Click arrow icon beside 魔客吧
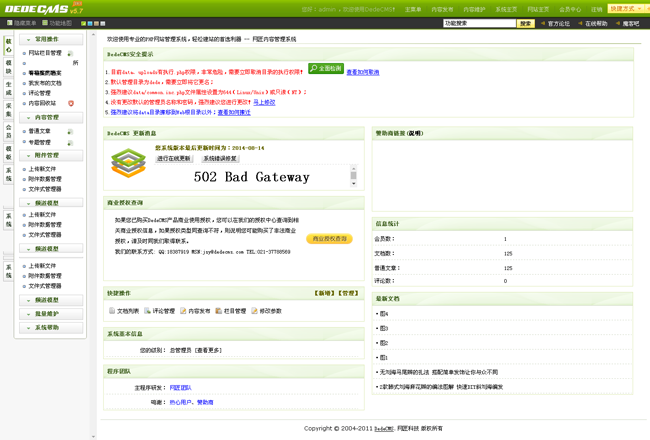650x440 pixels. [618, 23]
